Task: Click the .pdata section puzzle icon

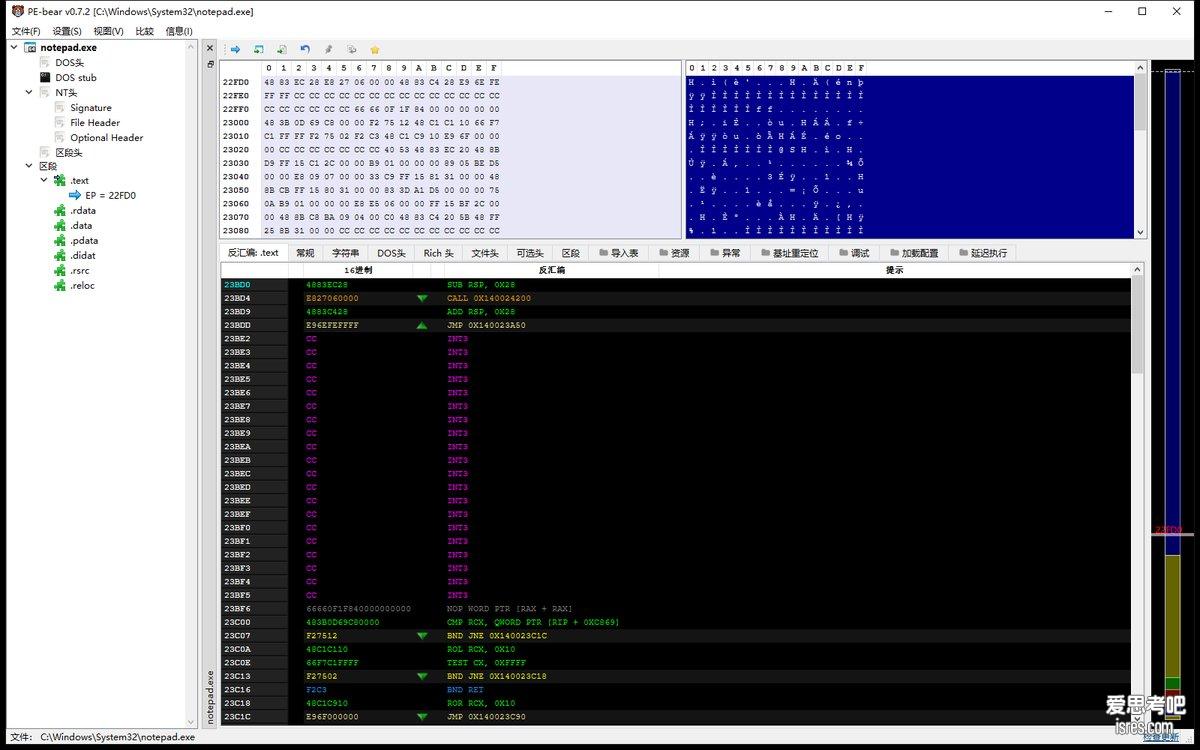Action: [60, 240]
